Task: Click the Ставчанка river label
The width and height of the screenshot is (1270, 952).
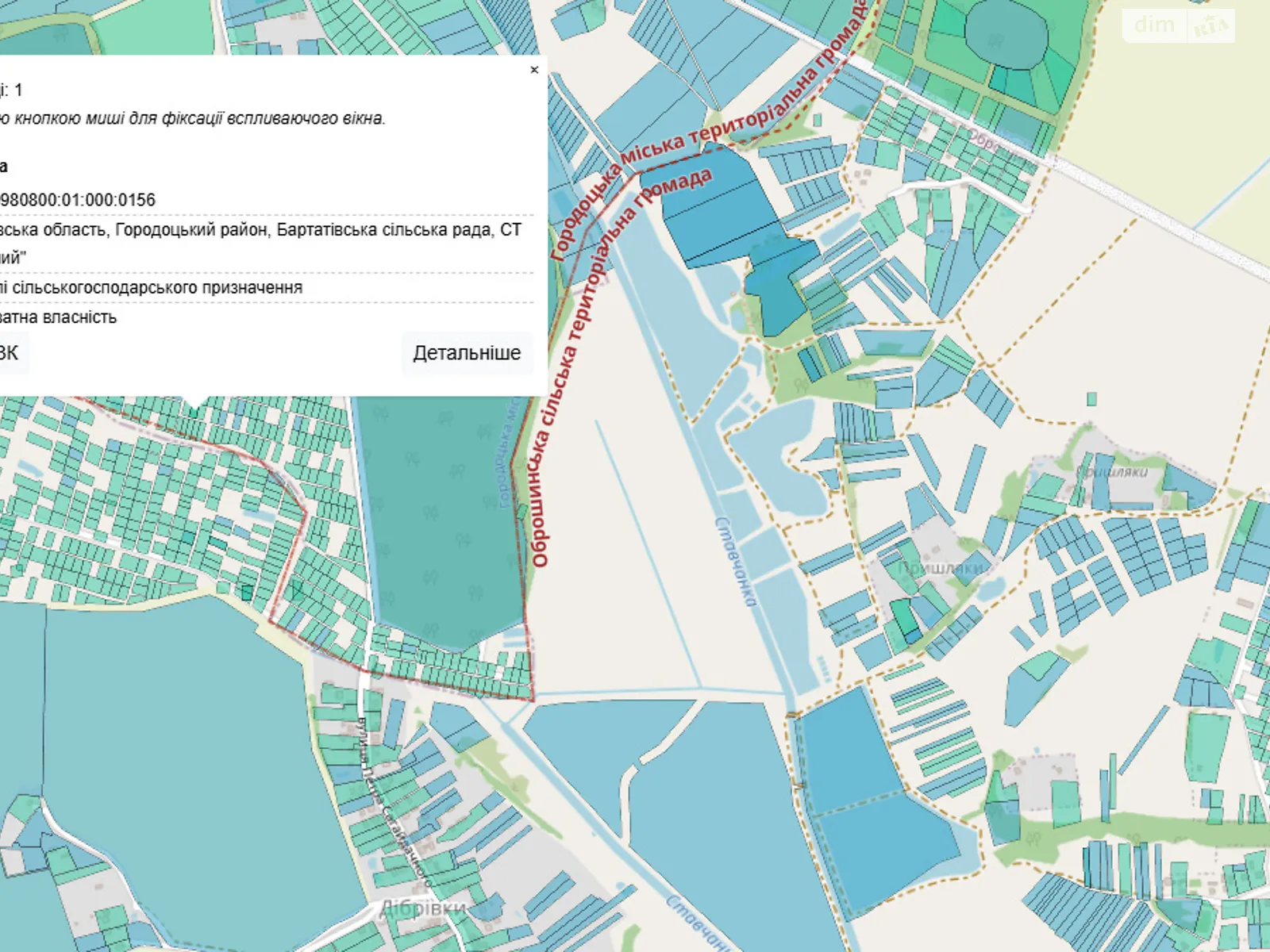Action: pyautogui.click(x=735, y=562)
